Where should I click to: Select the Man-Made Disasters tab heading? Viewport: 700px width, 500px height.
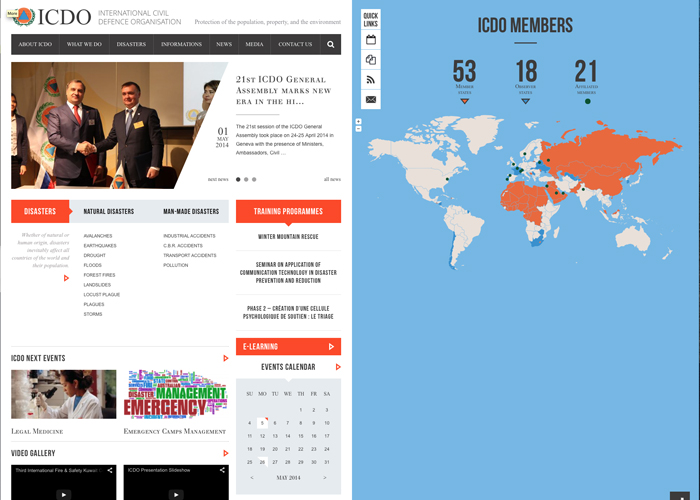191,212
